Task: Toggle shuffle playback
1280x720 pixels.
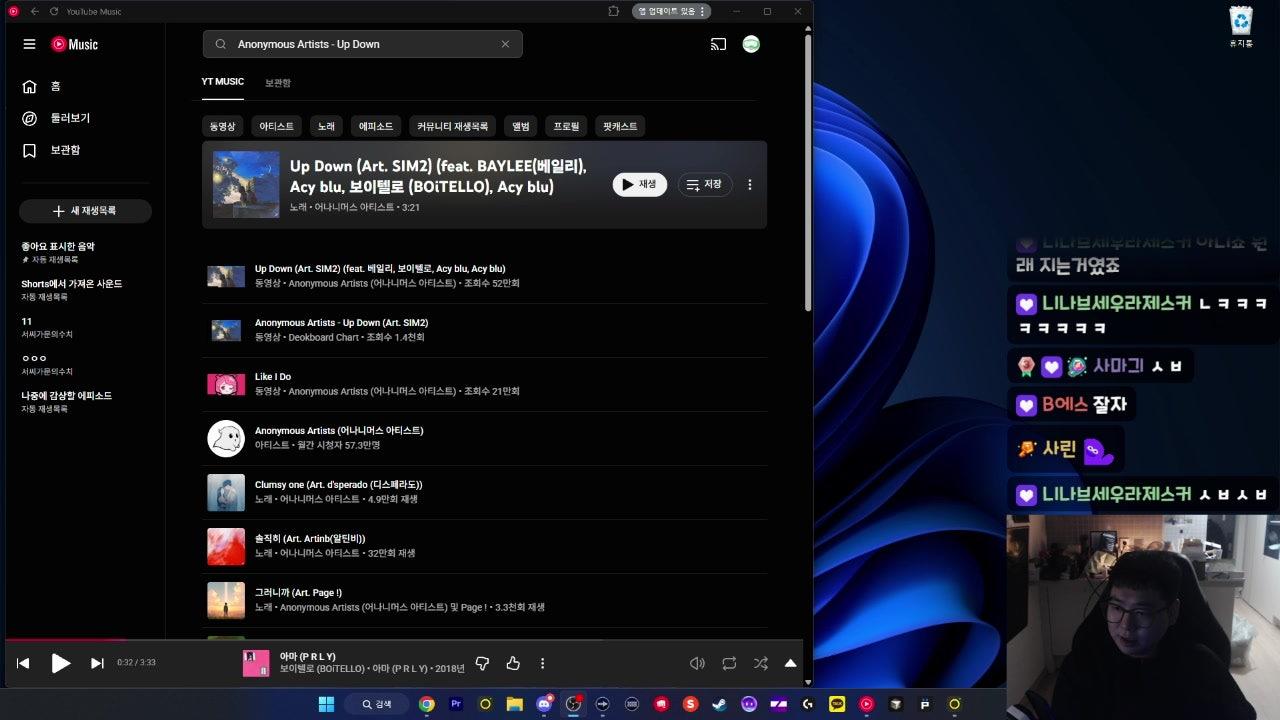Action: [x=760, y=663]
